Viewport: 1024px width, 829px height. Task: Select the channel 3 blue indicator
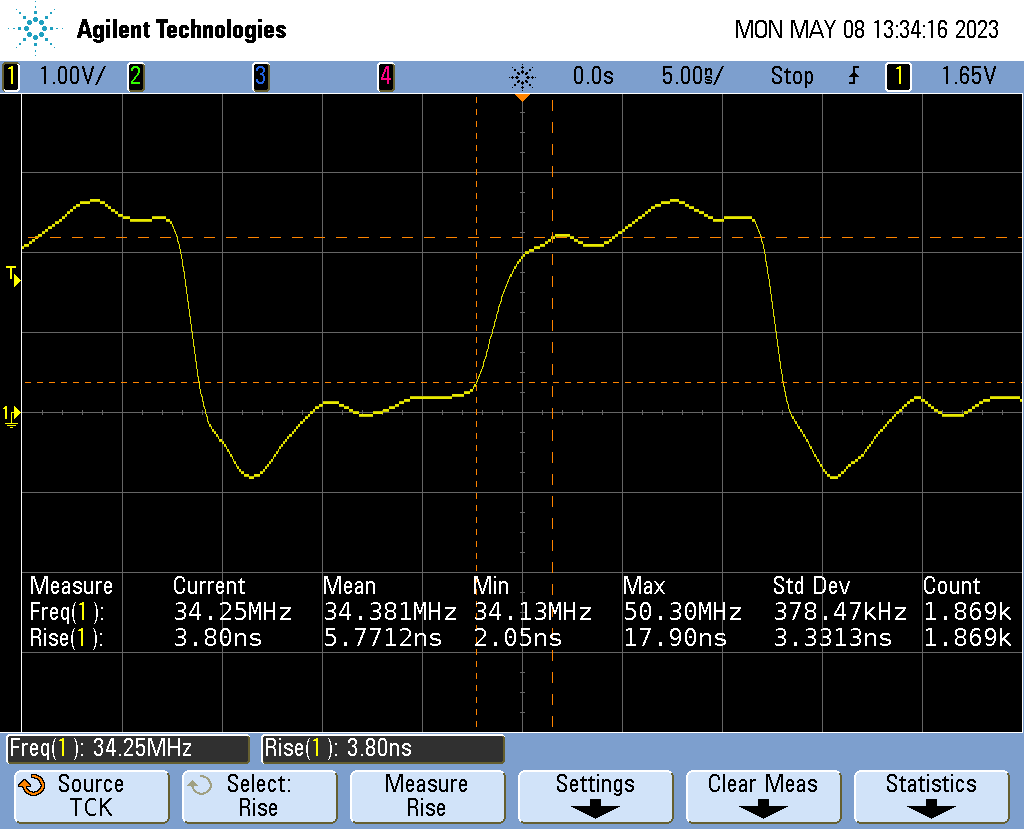tap(260, 76)
